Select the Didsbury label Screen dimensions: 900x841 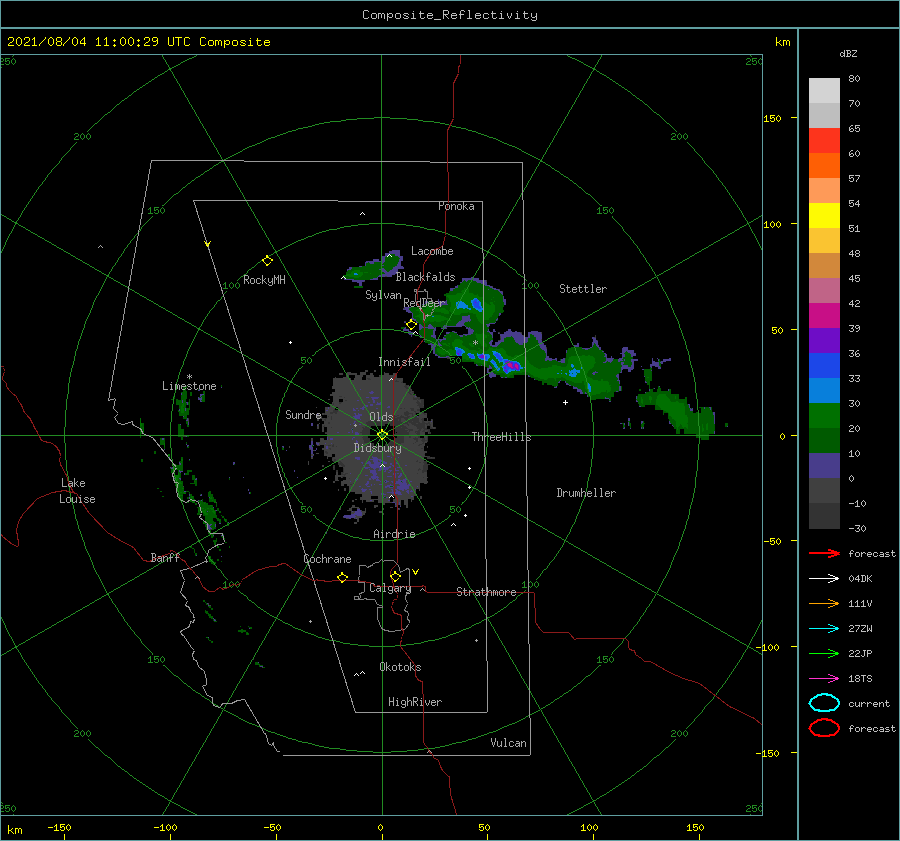(x=377, y=448)
